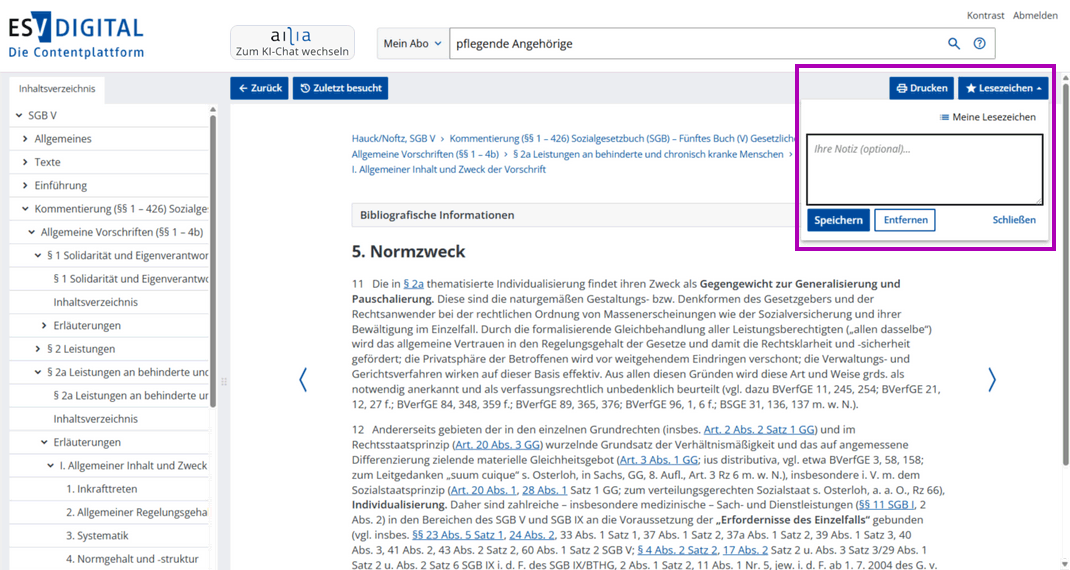Follow link 17 Abs. 2

coord(745,550)
